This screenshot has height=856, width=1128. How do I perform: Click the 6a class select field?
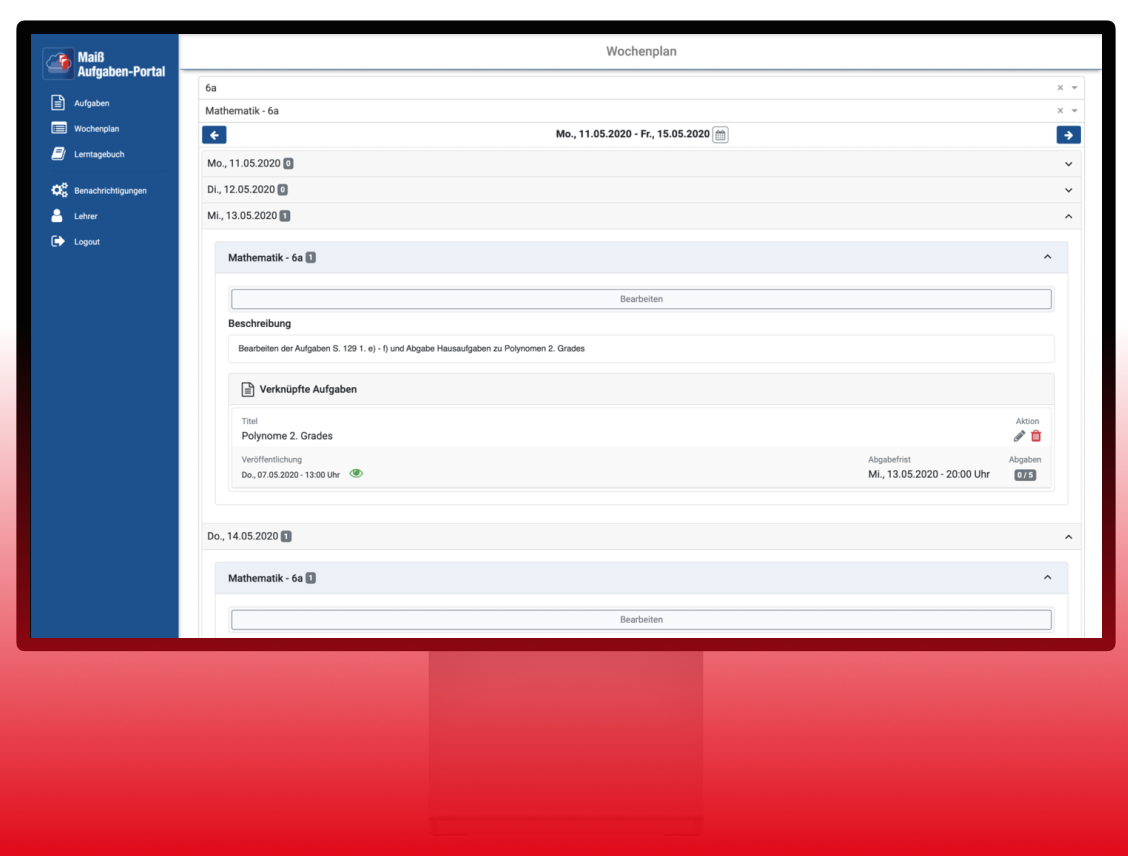[641, 88]
